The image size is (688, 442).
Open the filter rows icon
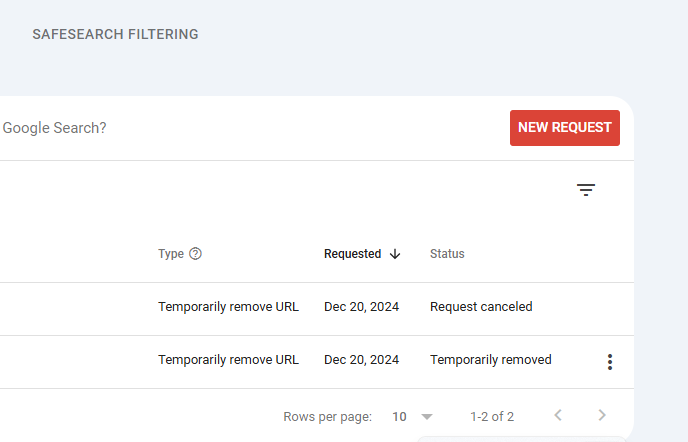tap(586, 190)
